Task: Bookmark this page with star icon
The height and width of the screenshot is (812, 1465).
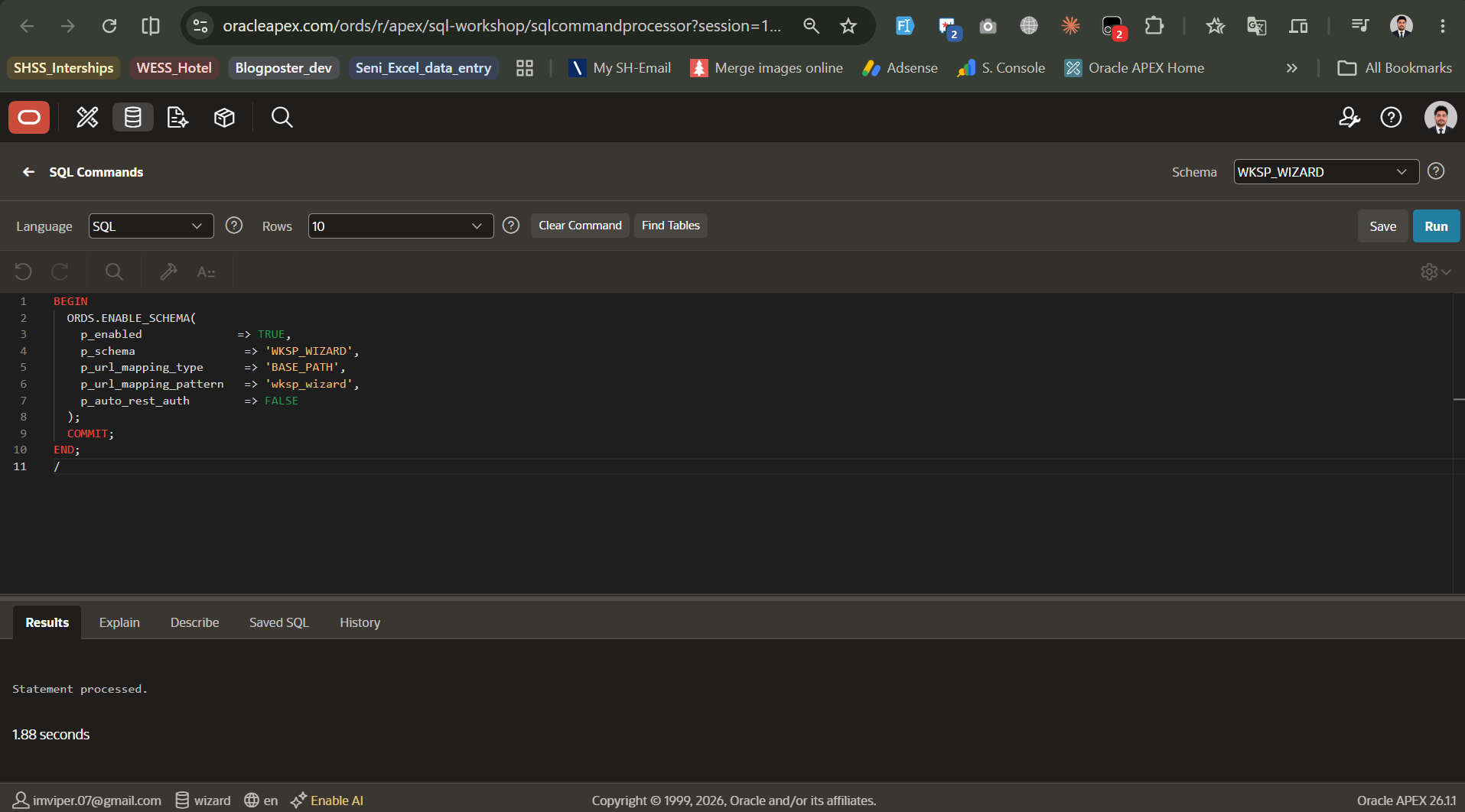Action: click(x=848, y=26)
